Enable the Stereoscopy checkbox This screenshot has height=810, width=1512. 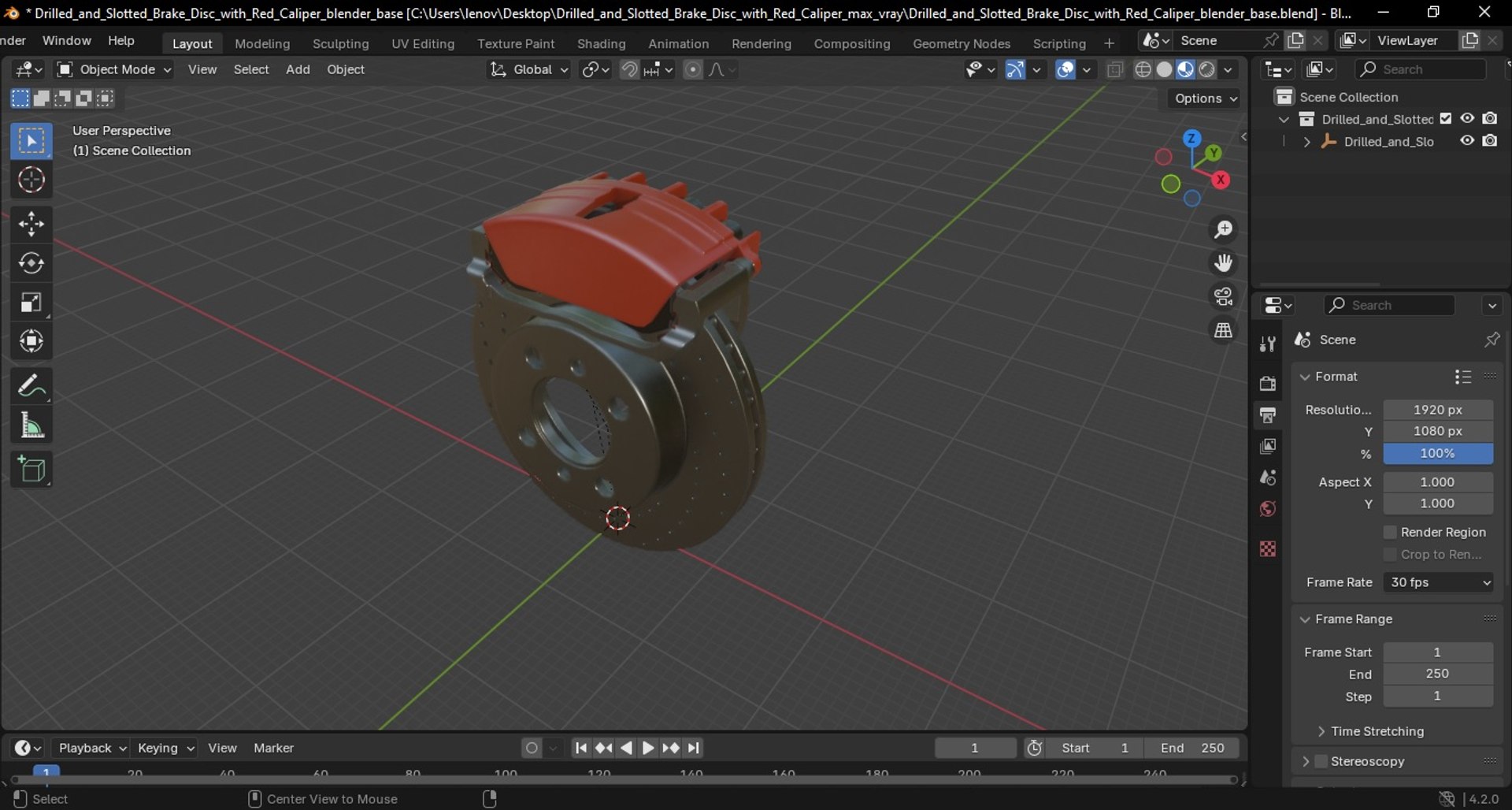click(1322, 761)
